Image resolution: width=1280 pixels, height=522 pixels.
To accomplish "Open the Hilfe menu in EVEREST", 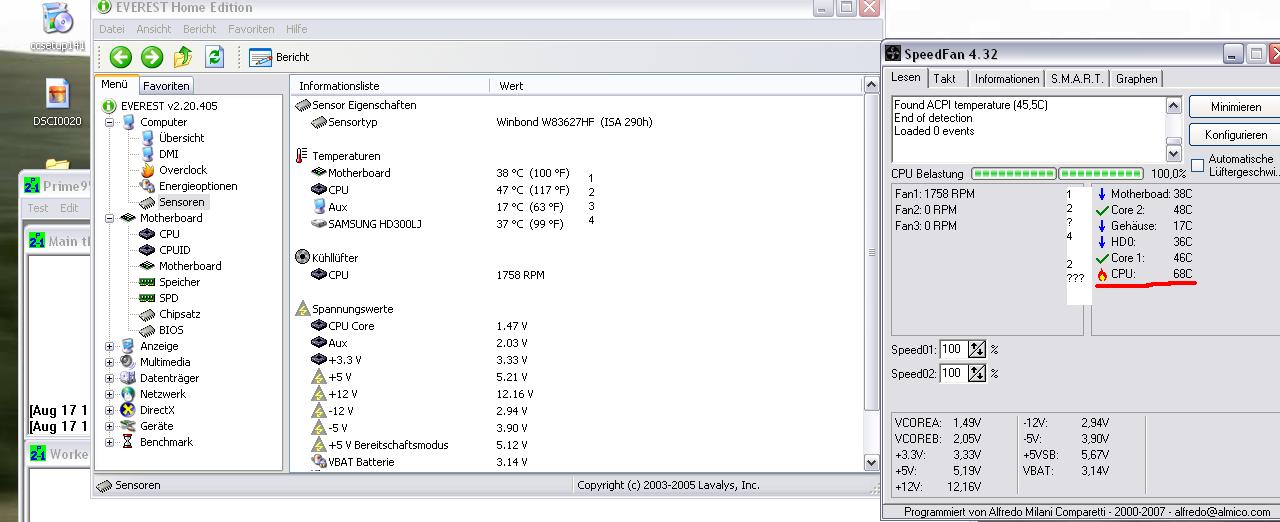I will (x=296, y=29).
